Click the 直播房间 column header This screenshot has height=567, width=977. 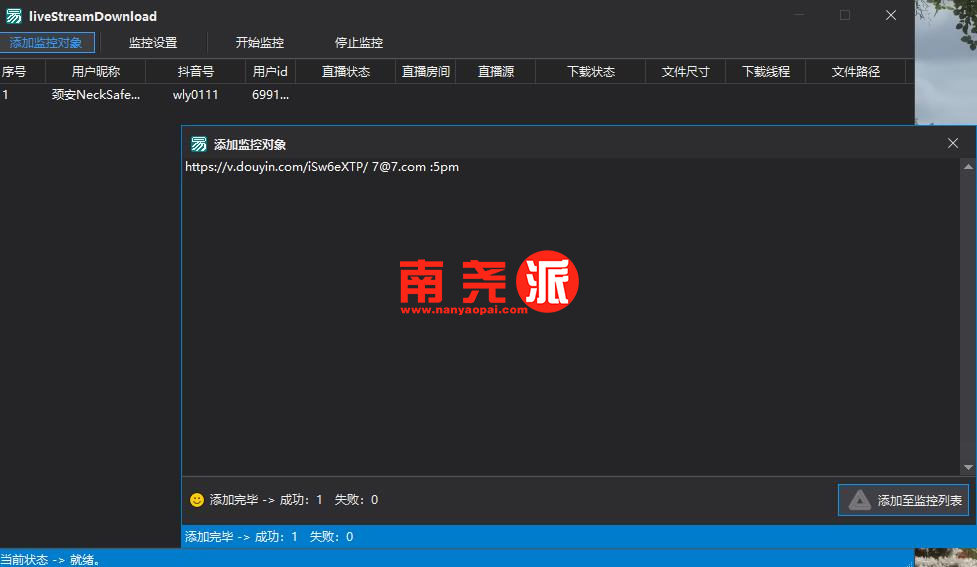(x=426, y=72)
